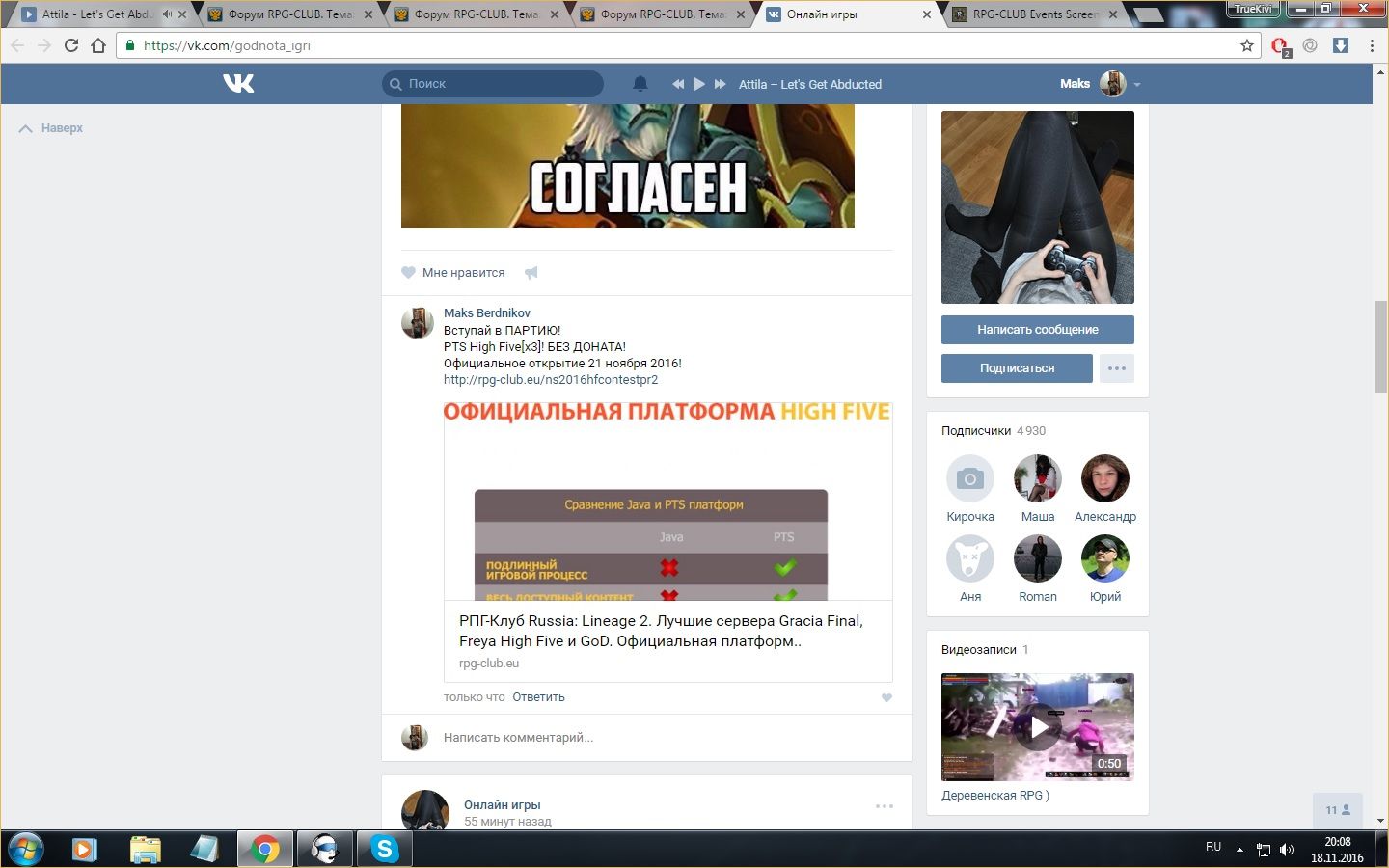Open the Windows Start menu
The image size is (1389, 868).
(25, 850)
